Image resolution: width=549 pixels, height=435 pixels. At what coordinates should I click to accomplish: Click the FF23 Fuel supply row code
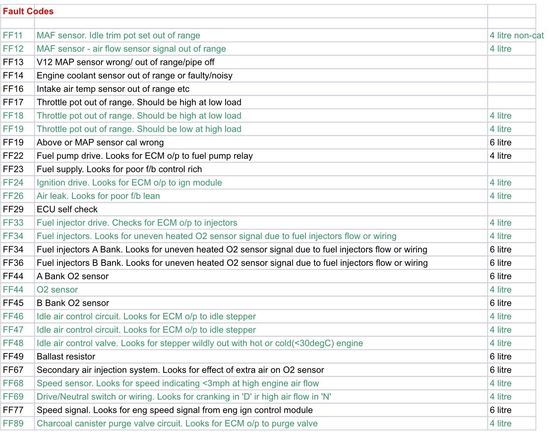point(18,169)
